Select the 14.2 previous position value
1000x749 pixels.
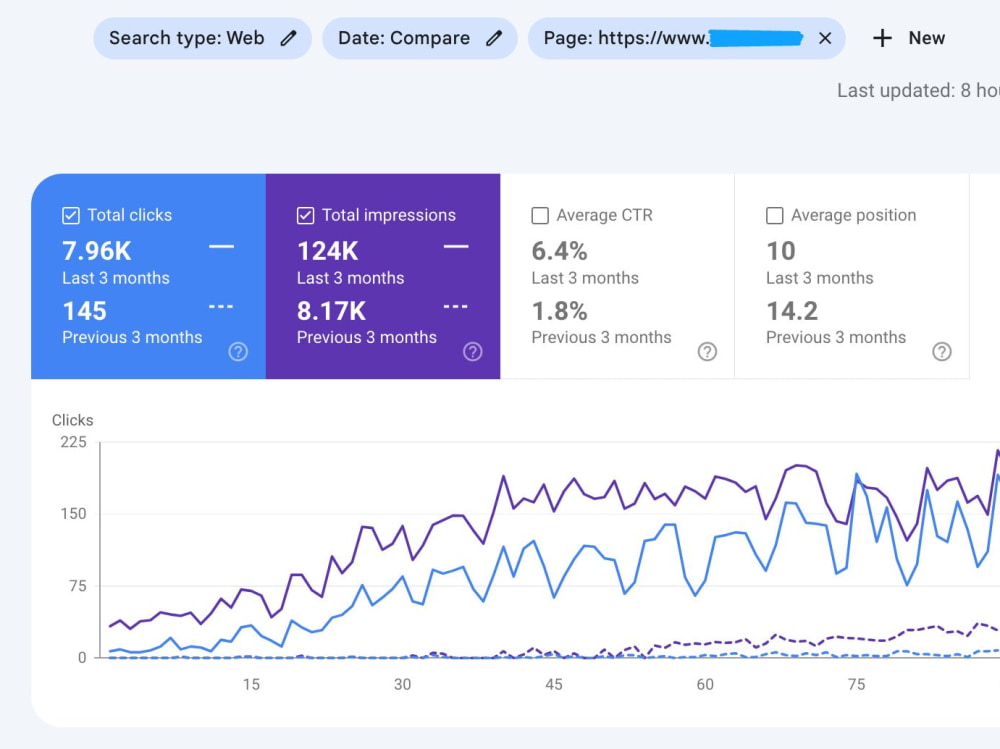coord(792,311)
